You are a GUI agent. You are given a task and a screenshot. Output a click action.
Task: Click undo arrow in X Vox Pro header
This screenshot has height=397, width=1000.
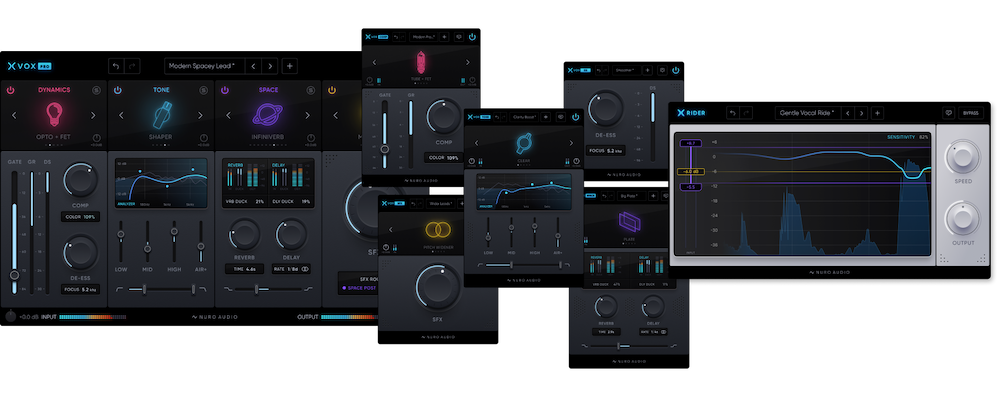115,66
